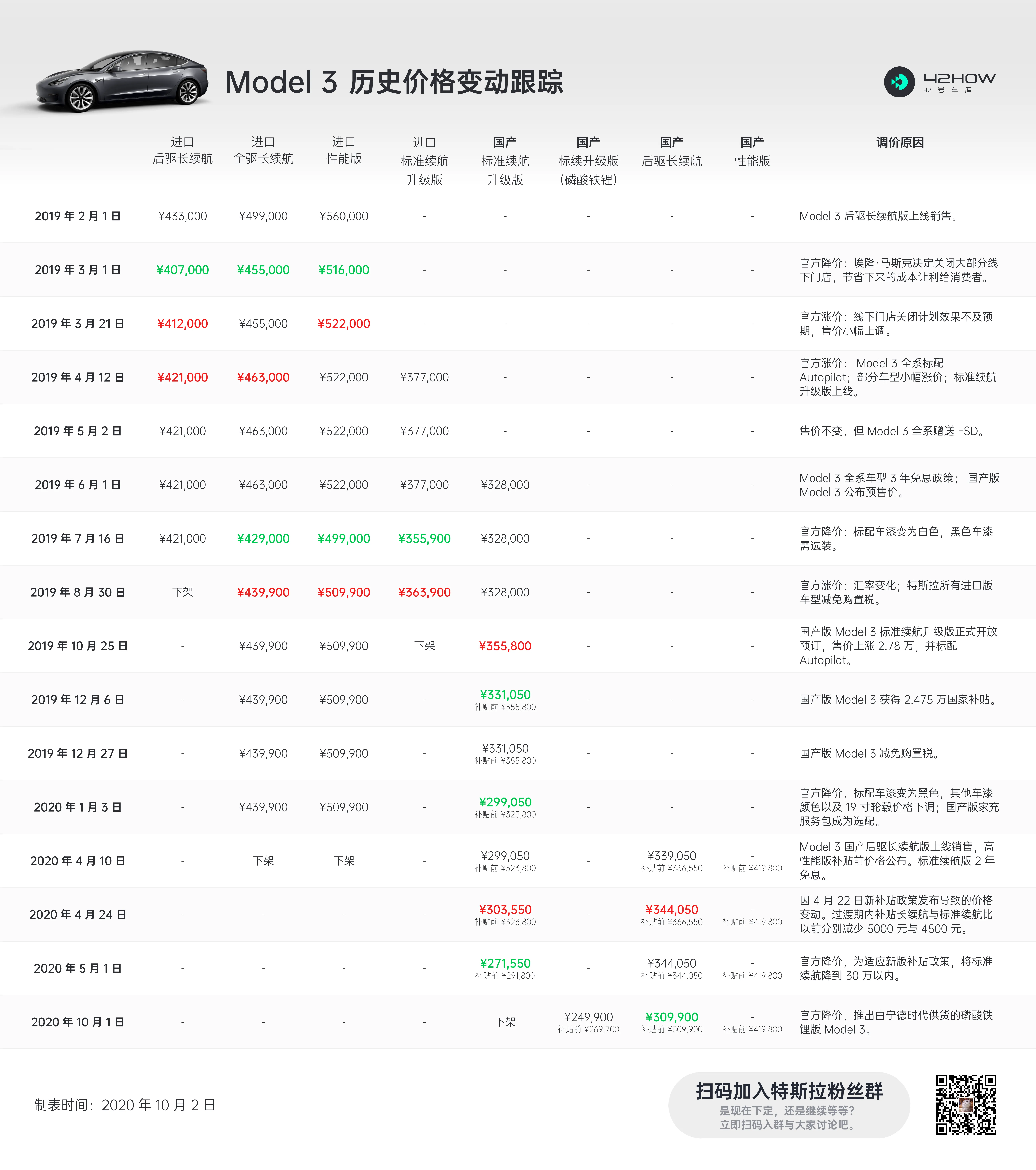Click the green ¥309,900 price

(x=672, y=1017)
